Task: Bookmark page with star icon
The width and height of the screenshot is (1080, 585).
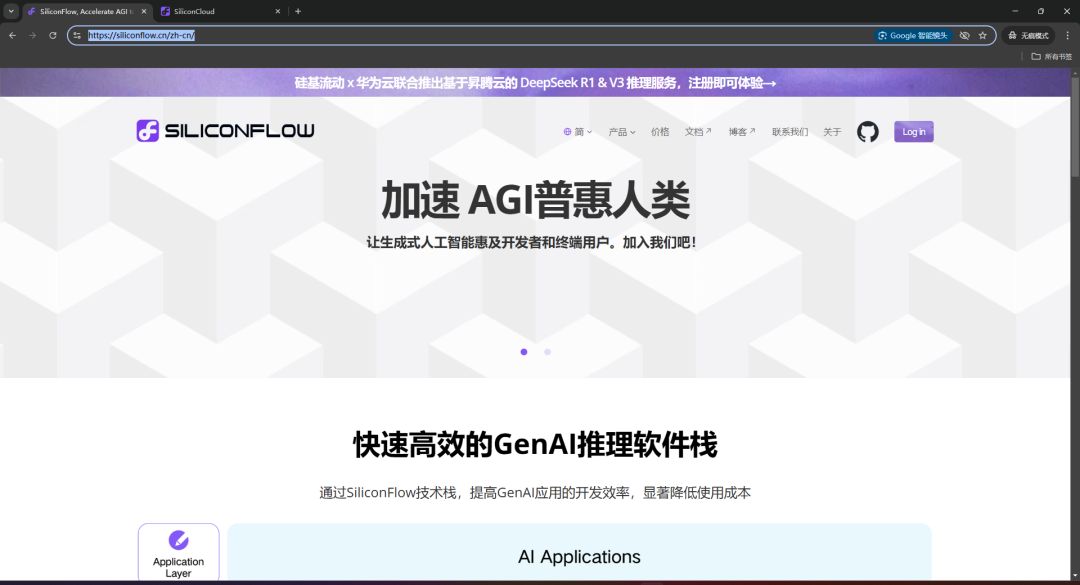Action: point(983,35)
